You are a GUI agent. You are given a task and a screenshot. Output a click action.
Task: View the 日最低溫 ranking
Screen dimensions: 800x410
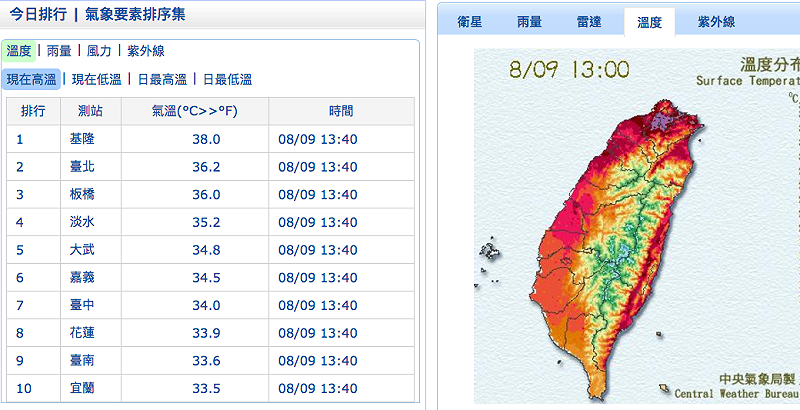coord(228,79)
